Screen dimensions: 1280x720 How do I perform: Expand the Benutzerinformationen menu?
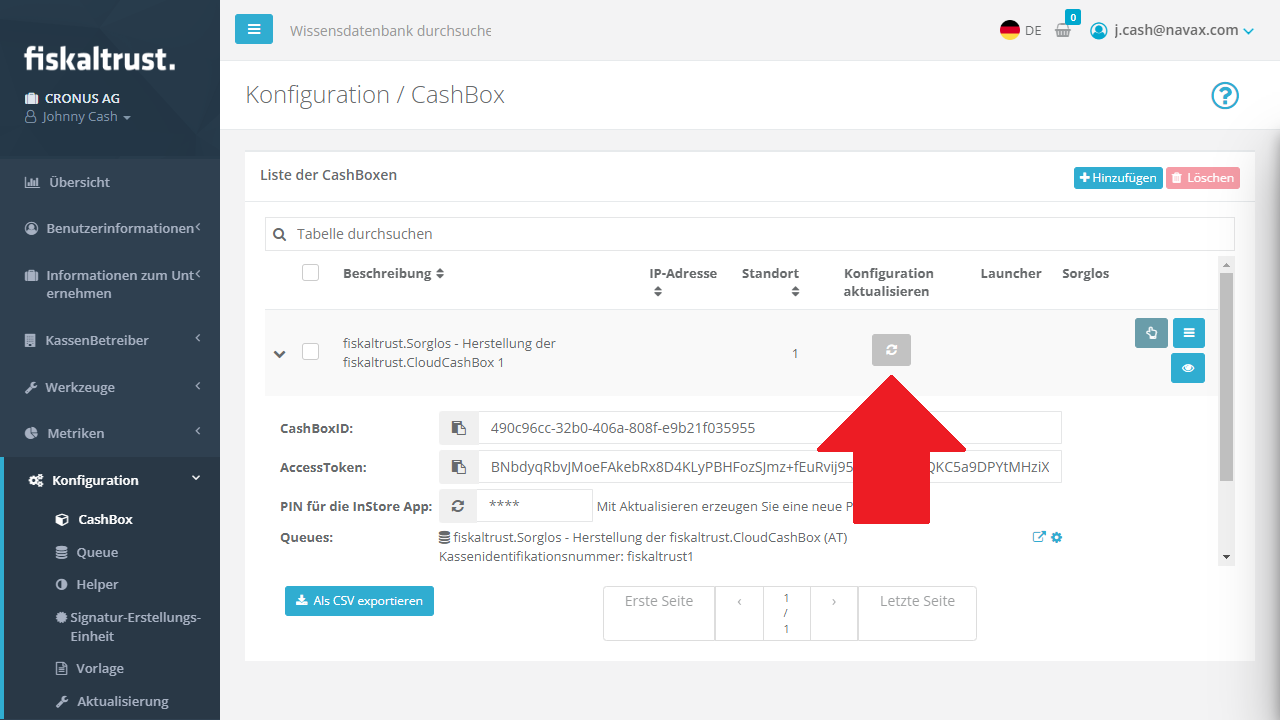coord(110,228)
